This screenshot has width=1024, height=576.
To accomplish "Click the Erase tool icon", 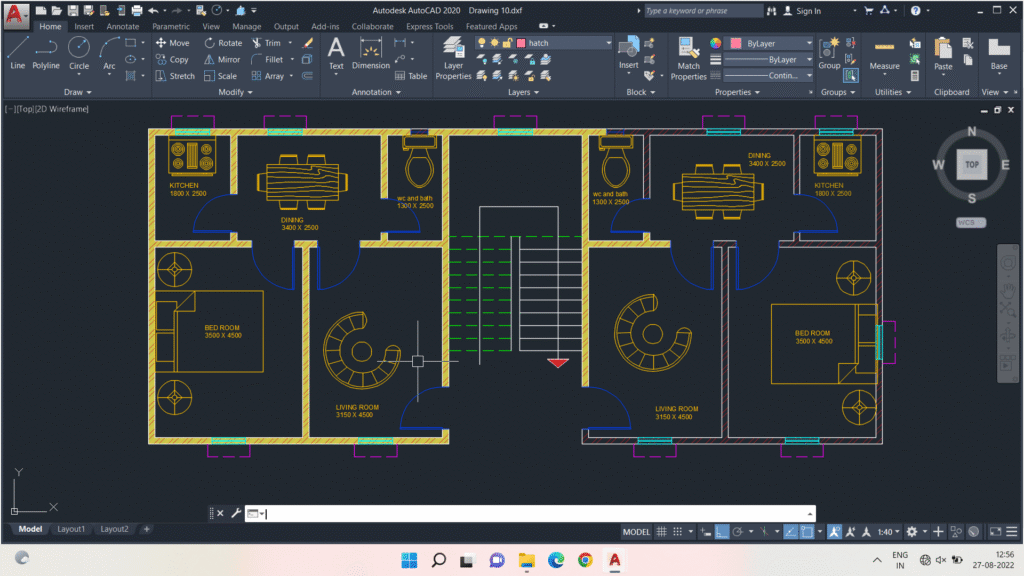I will [x=308, y=43].
